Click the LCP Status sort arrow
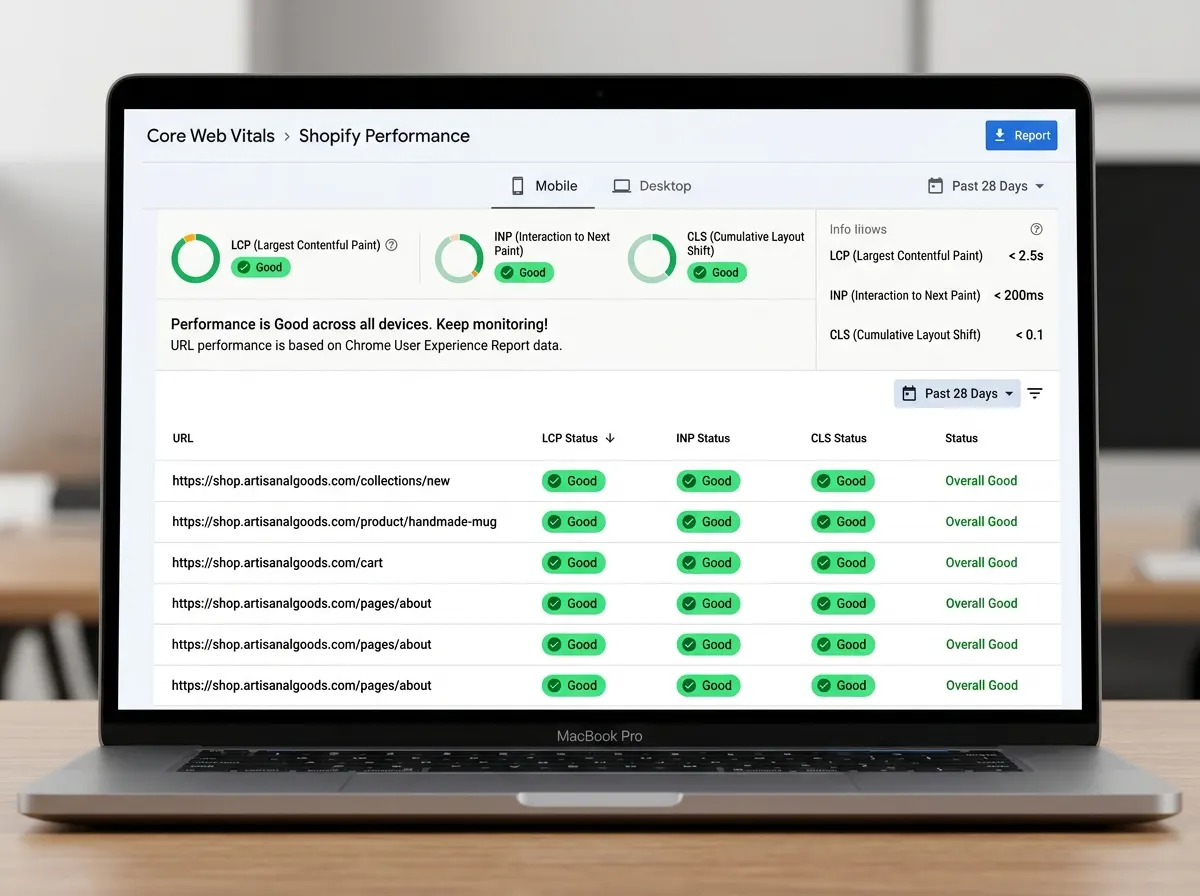The image size is (1200, 896). pos(610,438)
